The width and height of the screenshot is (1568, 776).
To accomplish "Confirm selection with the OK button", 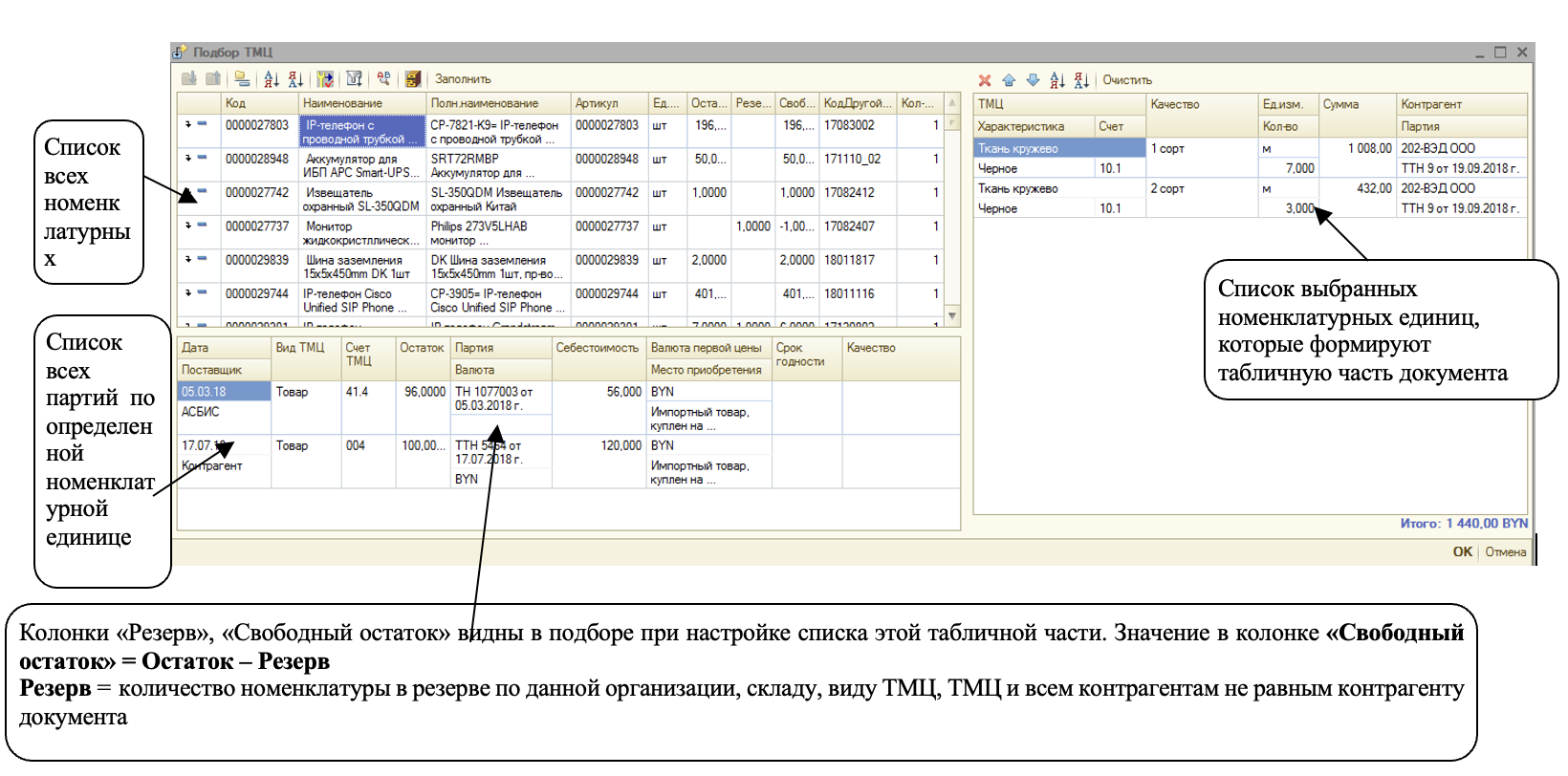I will (x=1462, y=551).
